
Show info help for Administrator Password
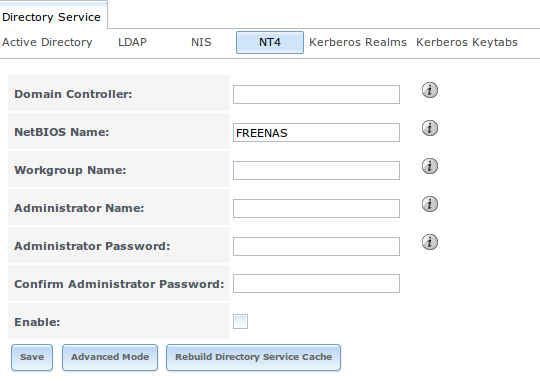[x=430, y=242]
